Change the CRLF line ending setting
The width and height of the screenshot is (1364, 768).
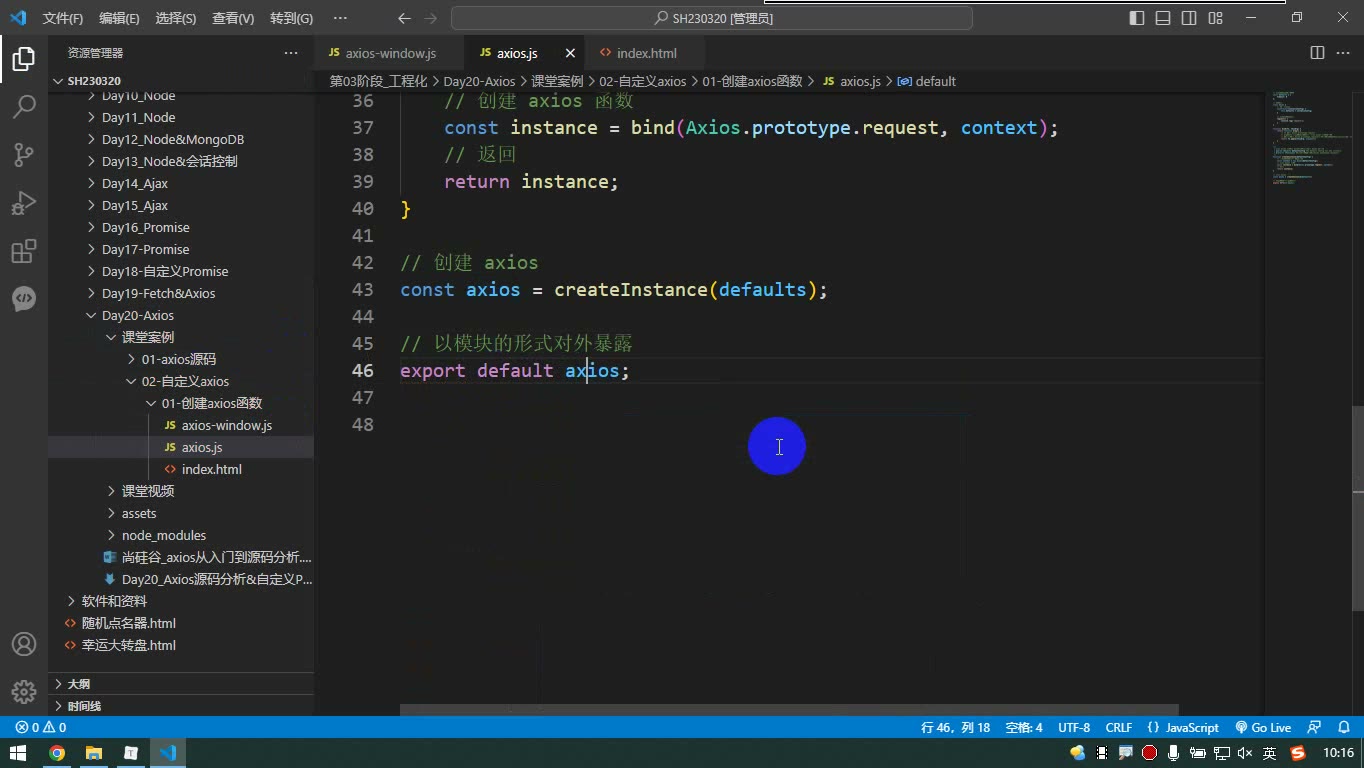[x=1119, y=728]
